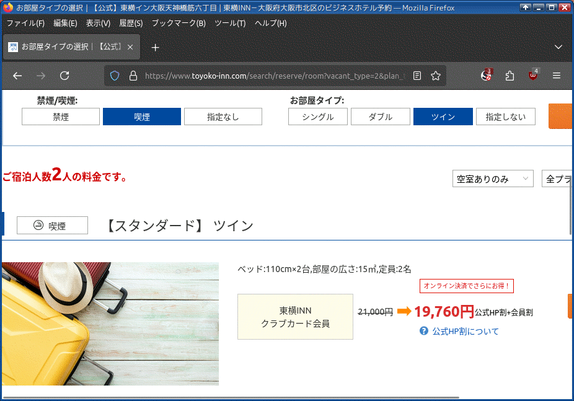The height and width of the screenshot is (401, 574).
Task: Click the orange reserve button at the right edge of the price row
Action: point(570,306)
